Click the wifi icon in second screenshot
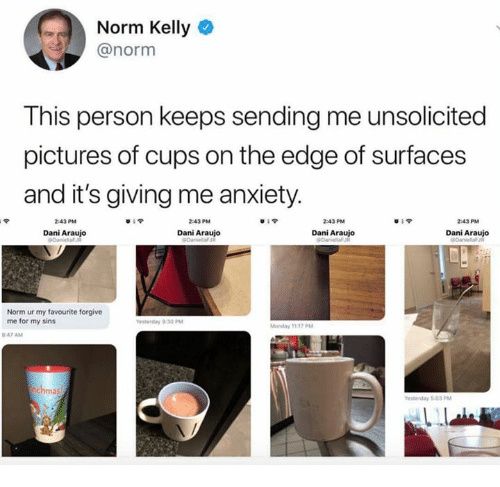500x487 pixels. 141,221
